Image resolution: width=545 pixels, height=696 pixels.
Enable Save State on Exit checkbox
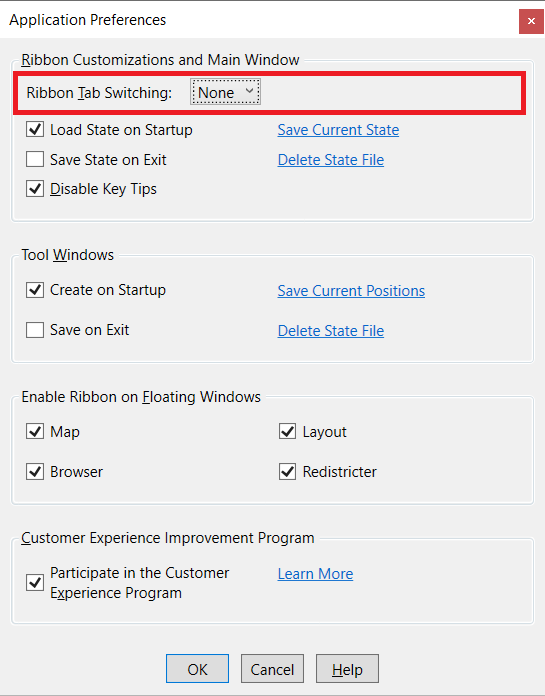point(35,159)
